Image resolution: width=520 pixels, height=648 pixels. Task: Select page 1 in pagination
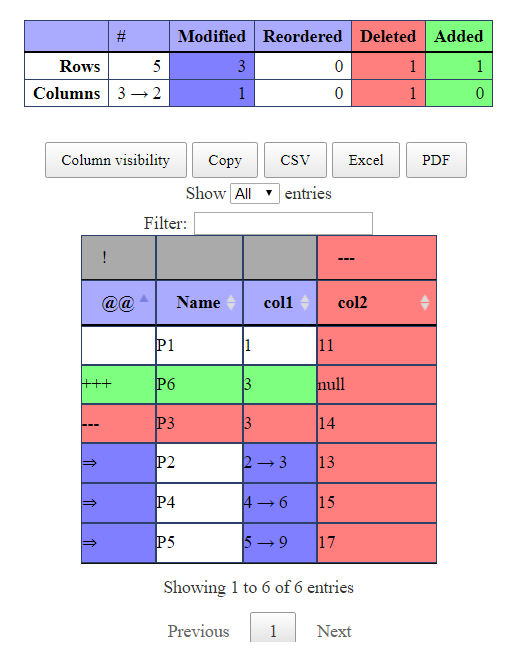tap(273, 629)
